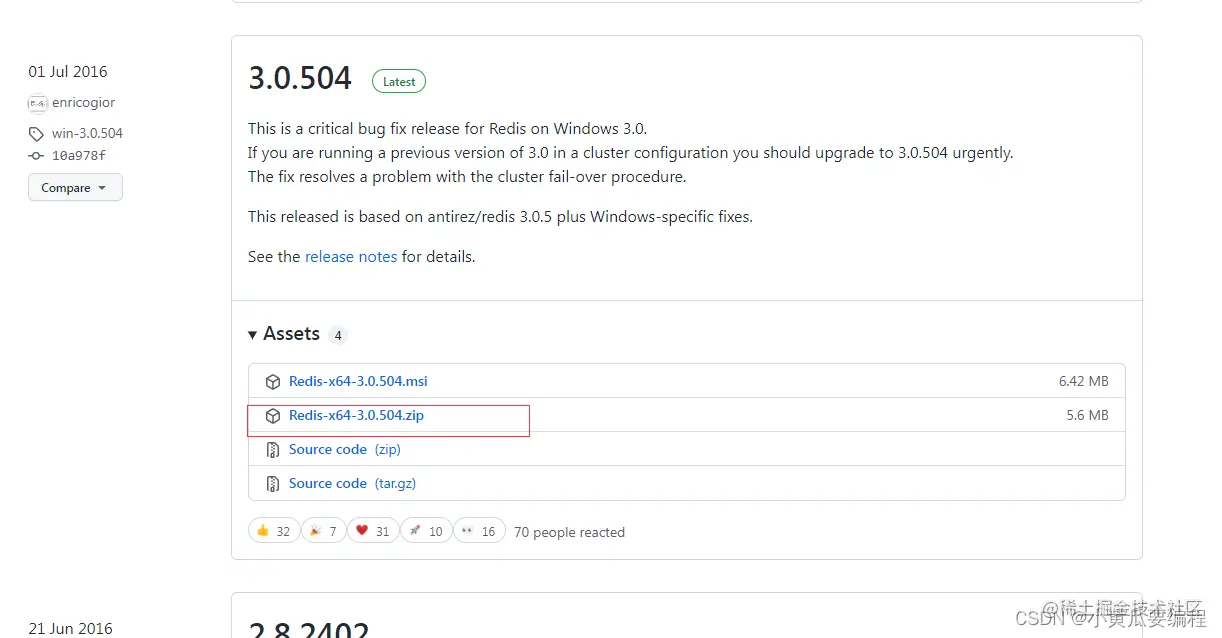Screen dimensions: 1222x638
Task: Download Redis-x64-3.0.504.zip archive
Action: (x=356, y=415)
